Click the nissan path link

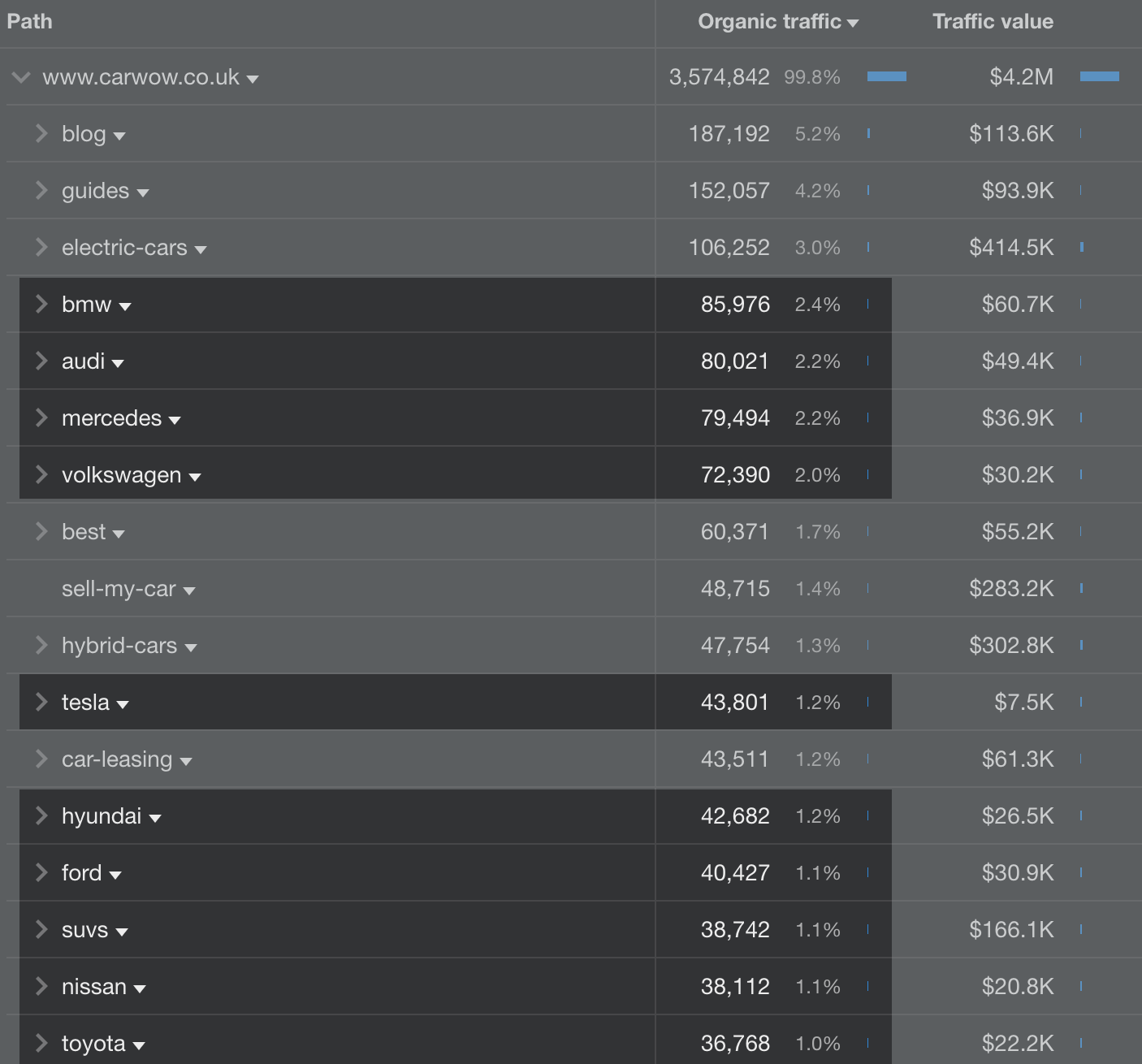coord(93,987)
